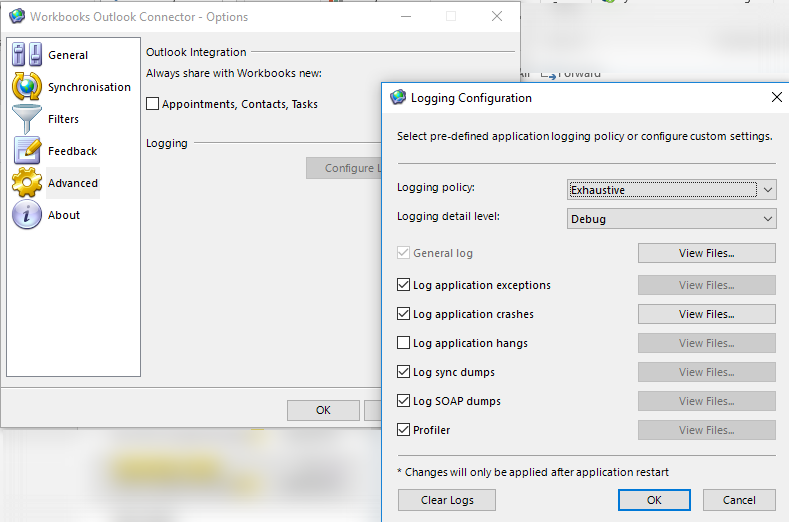Click the 'Always share with Workbooks new:' text
This screenshot has width=789, height=522.
234,73
